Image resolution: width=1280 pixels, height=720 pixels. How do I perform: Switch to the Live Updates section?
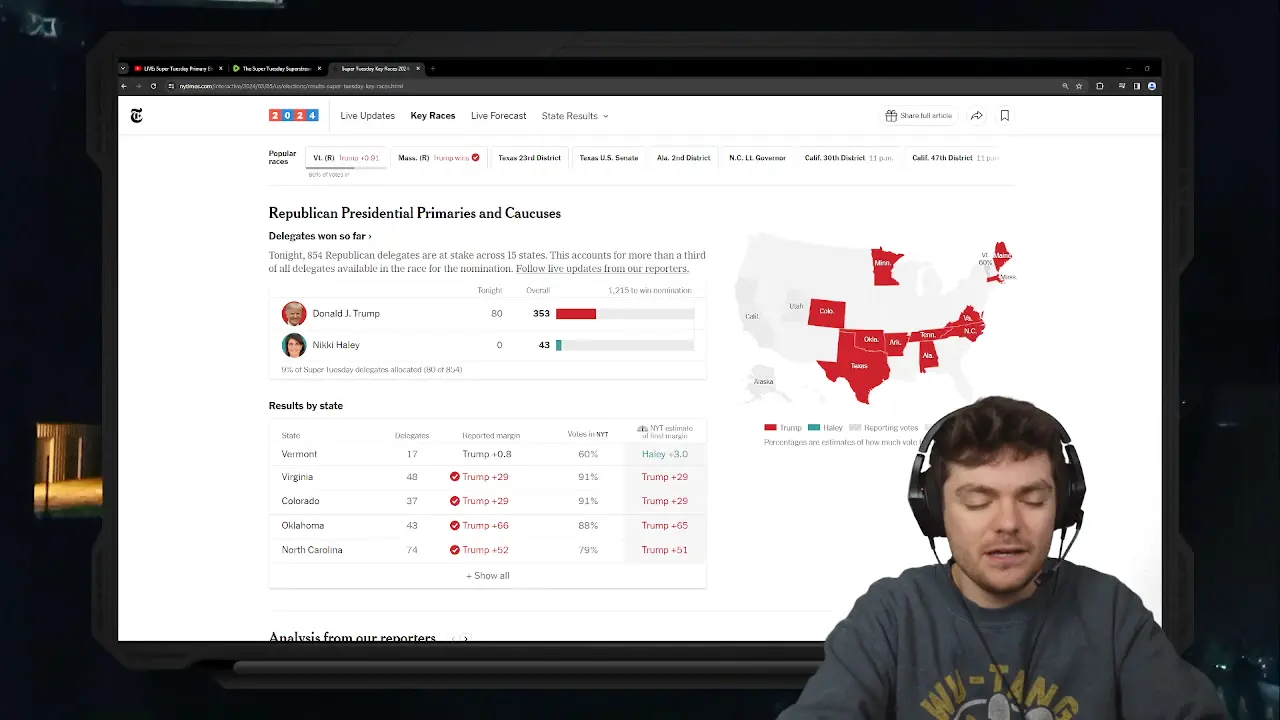tap(367, 116)
